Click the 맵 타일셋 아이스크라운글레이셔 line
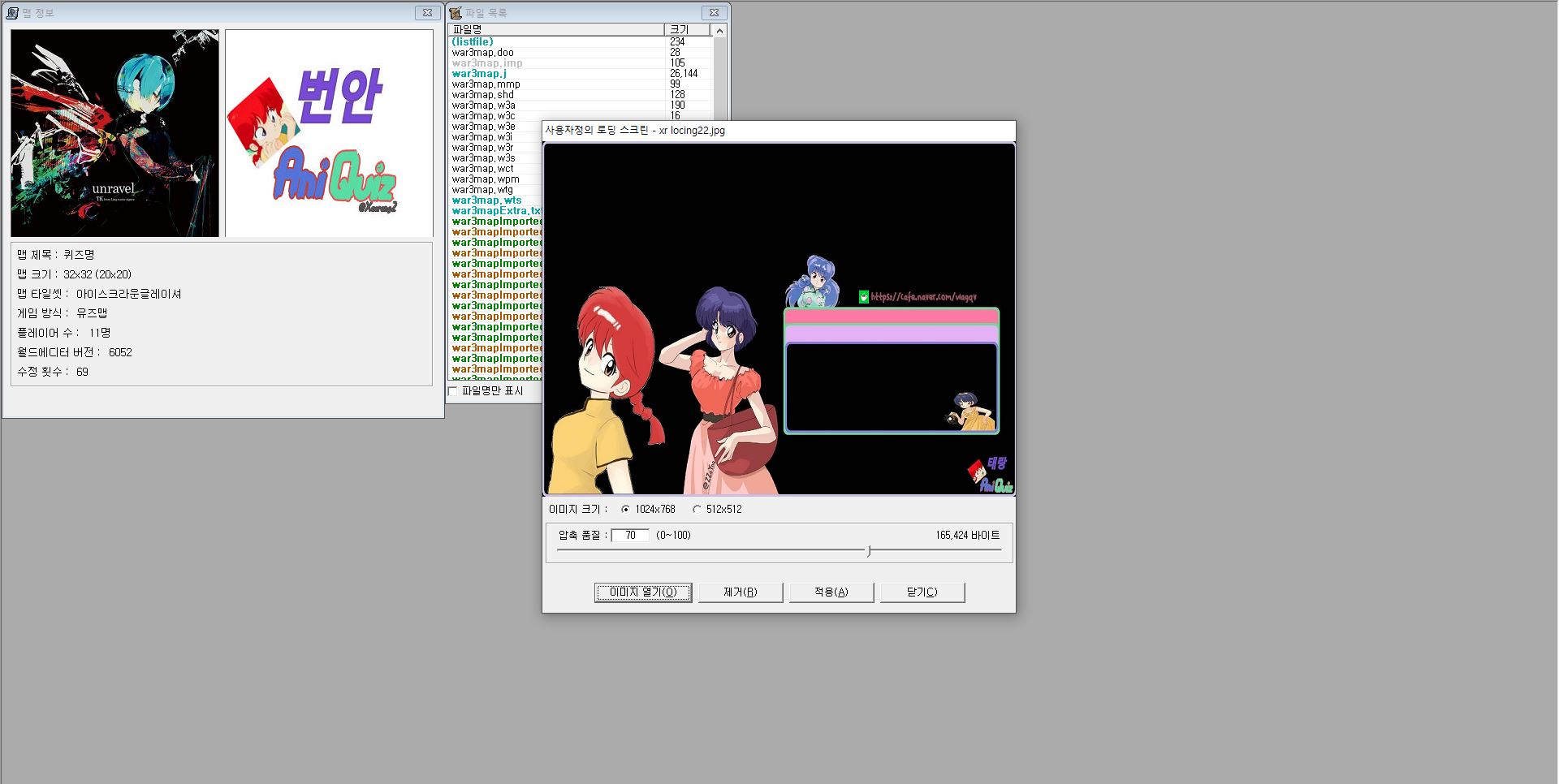Viewport: 1559px width, 784px height. (99, 294)
